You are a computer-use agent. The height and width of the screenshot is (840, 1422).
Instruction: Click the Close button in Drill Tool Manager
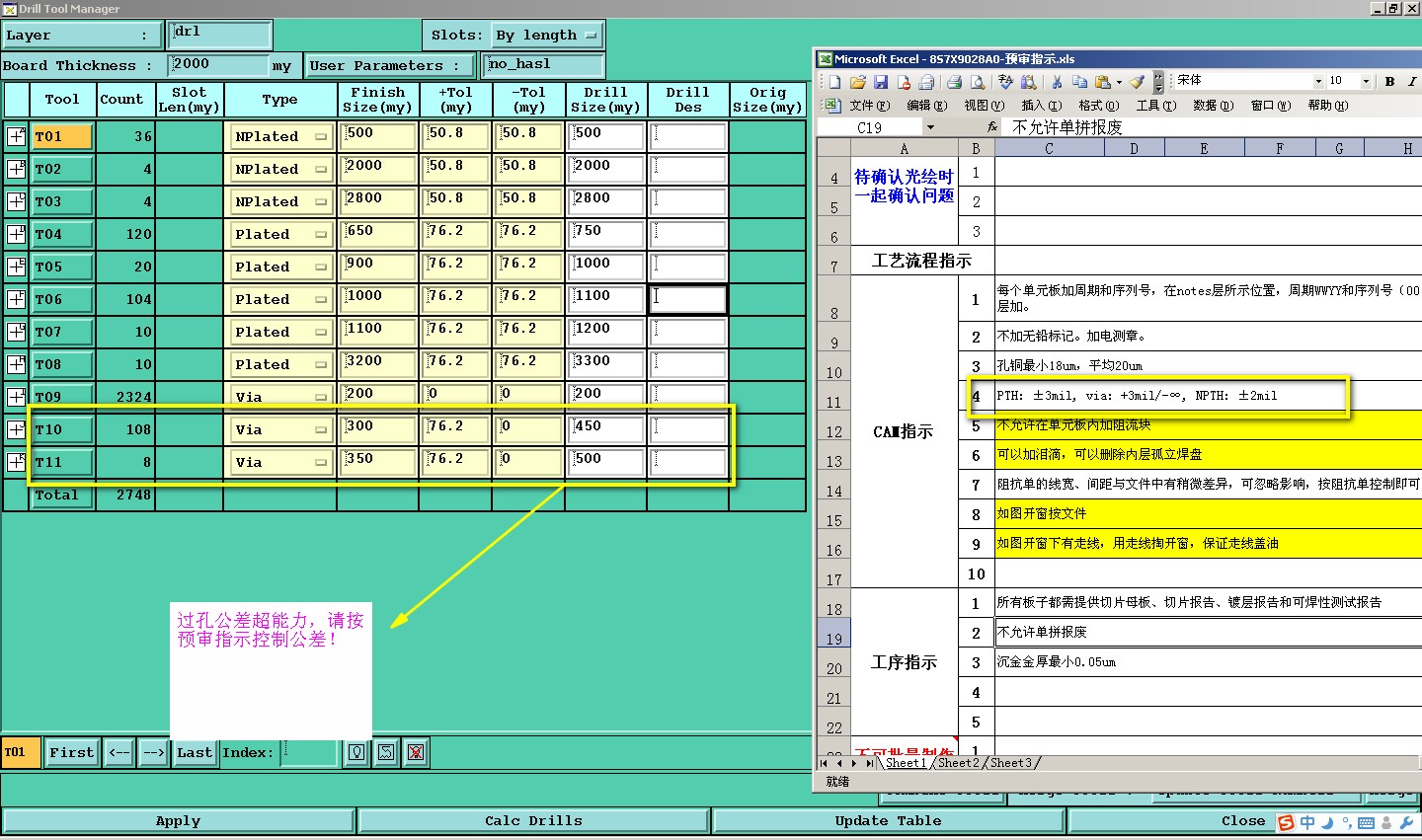click(x=1242, y=820)
